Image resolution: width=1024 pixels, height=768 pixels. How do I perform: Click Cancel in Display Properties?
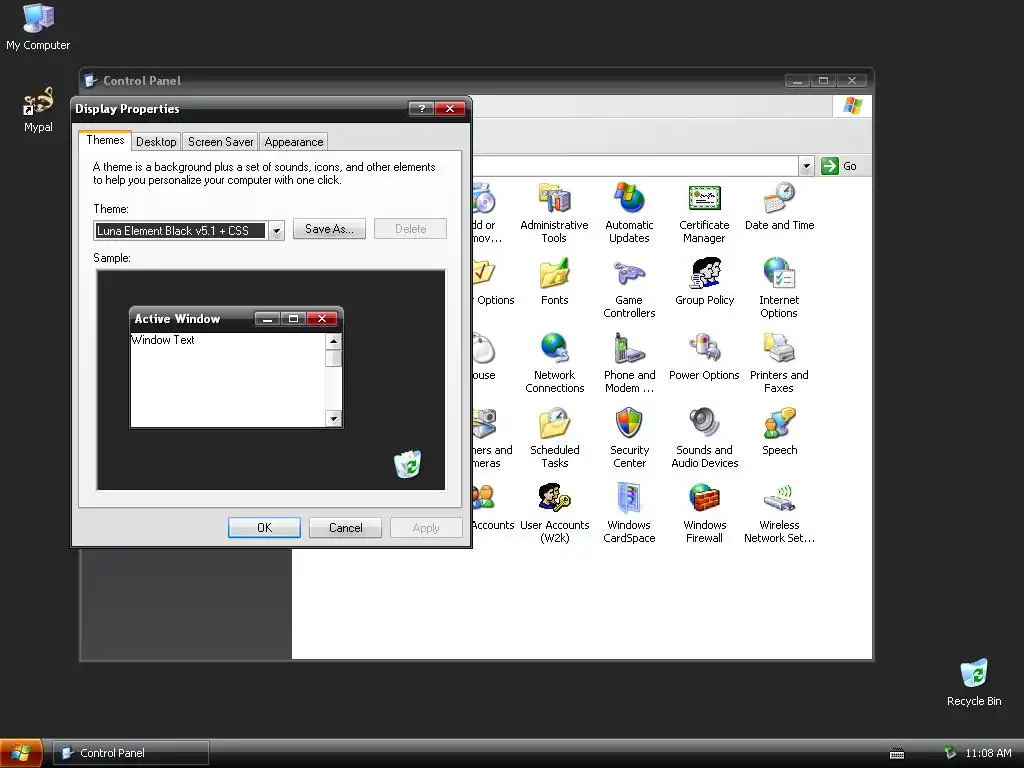pyautogui.click(x=345, y=528)
